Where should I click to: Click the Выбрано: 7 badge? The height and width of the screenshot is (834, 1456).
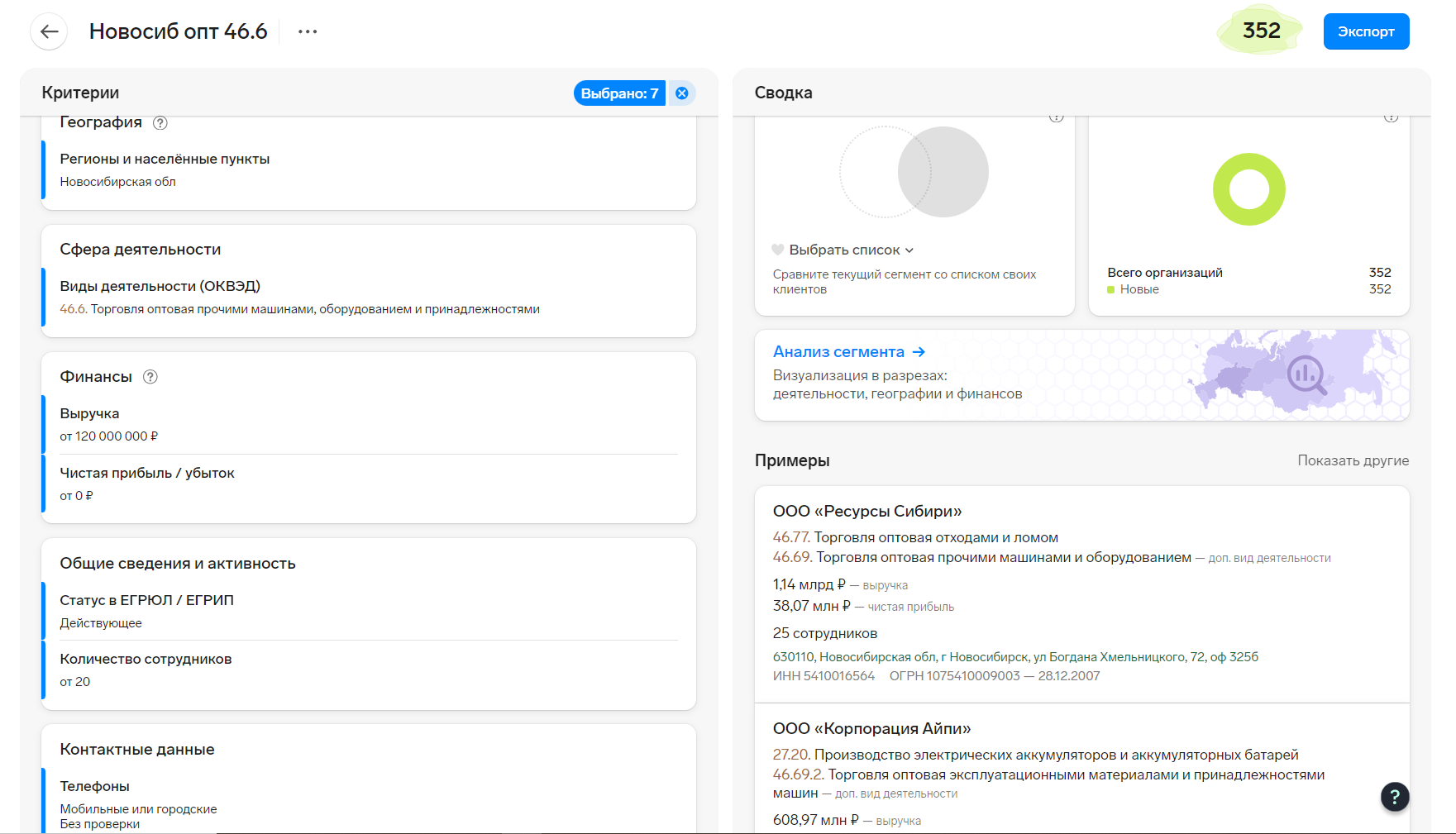pyautogui.click(x=619, y=93)
